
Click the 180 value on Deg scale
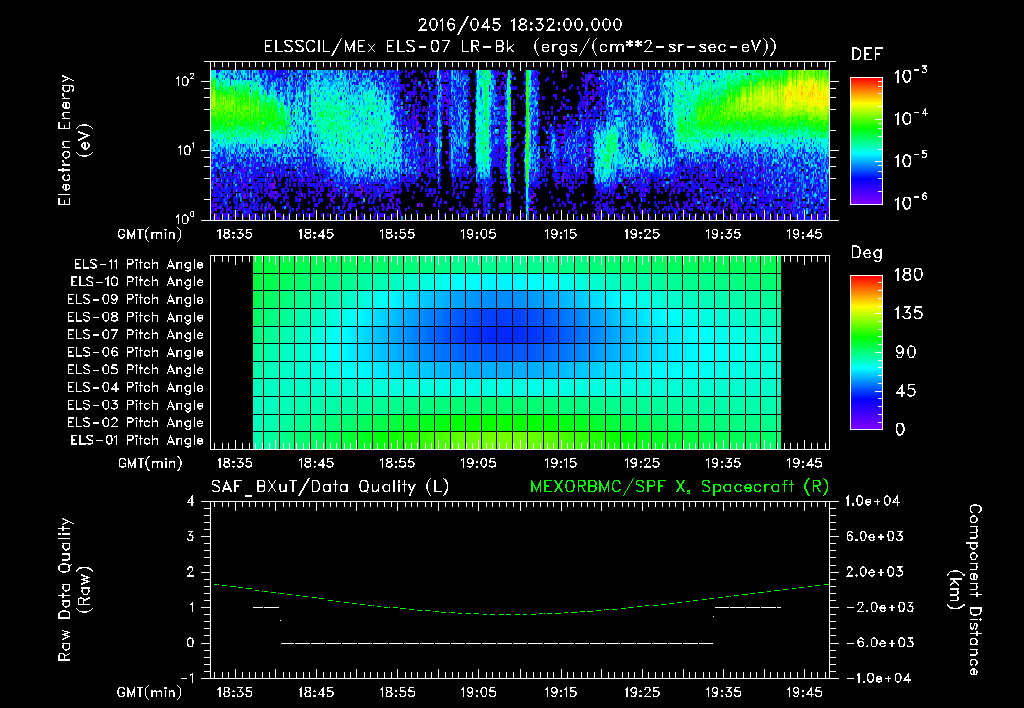coord(908,274)
